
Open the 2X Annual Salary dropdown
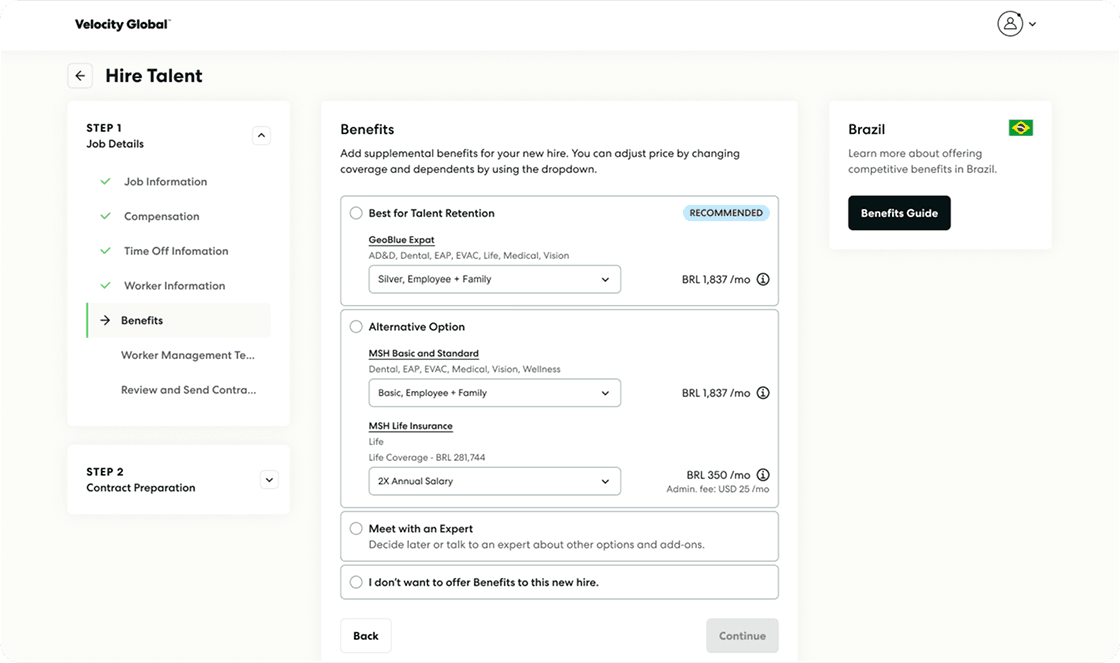pos(494,481)
